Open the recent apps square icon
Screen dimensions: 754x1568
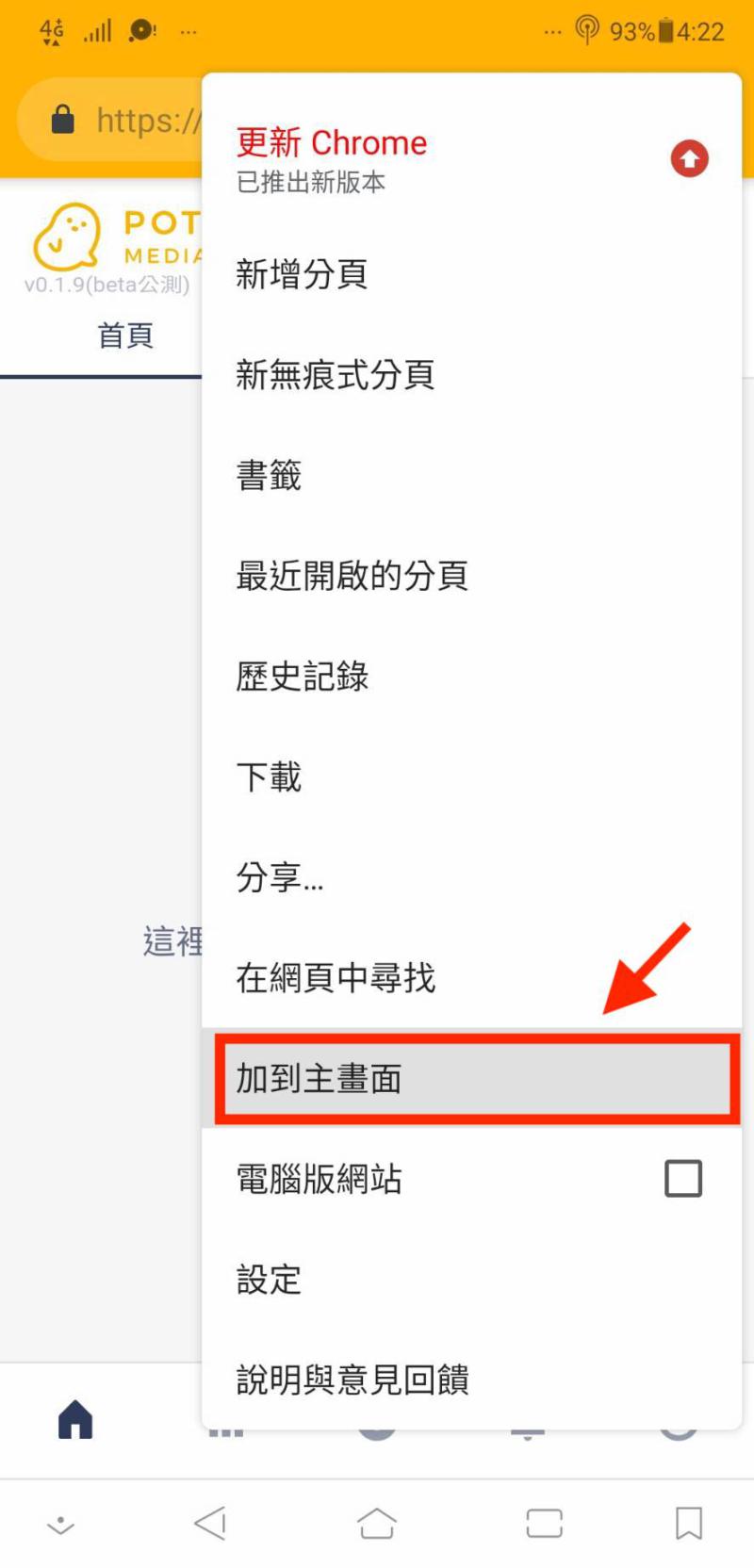pyautogui.click(x=544, y=1523)
